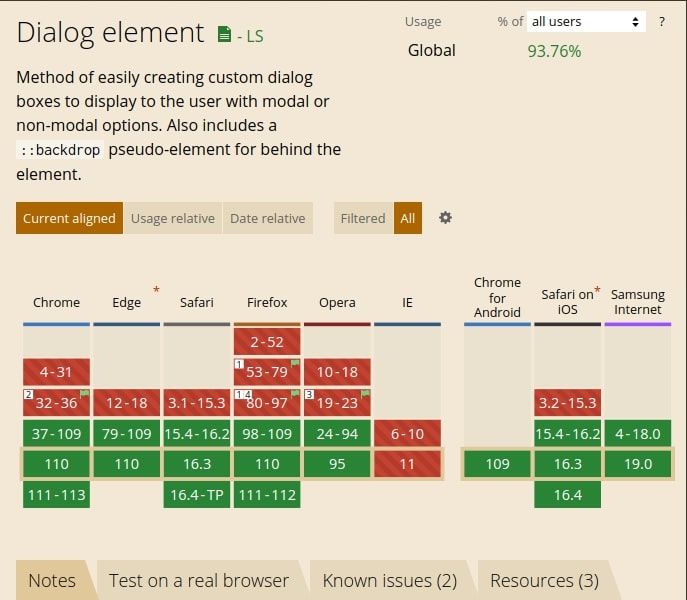Viewport: 687px width, 600px height.
Task: Click the Safari on iOS 16.4 cell
Action: [x=567, y=495]
